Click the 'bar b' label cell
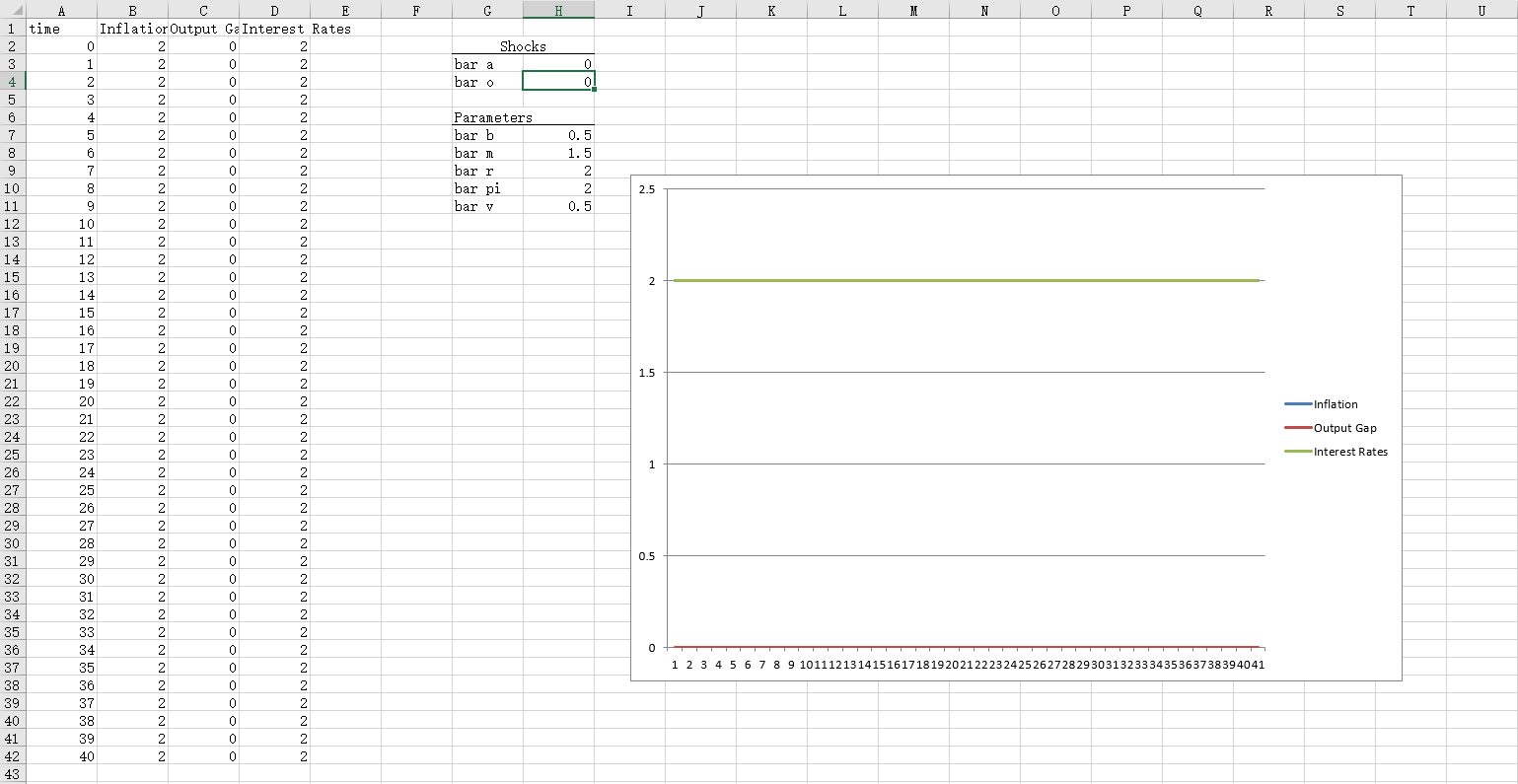Viewport: 1518px width, 784px height. [x=487, y=135]
